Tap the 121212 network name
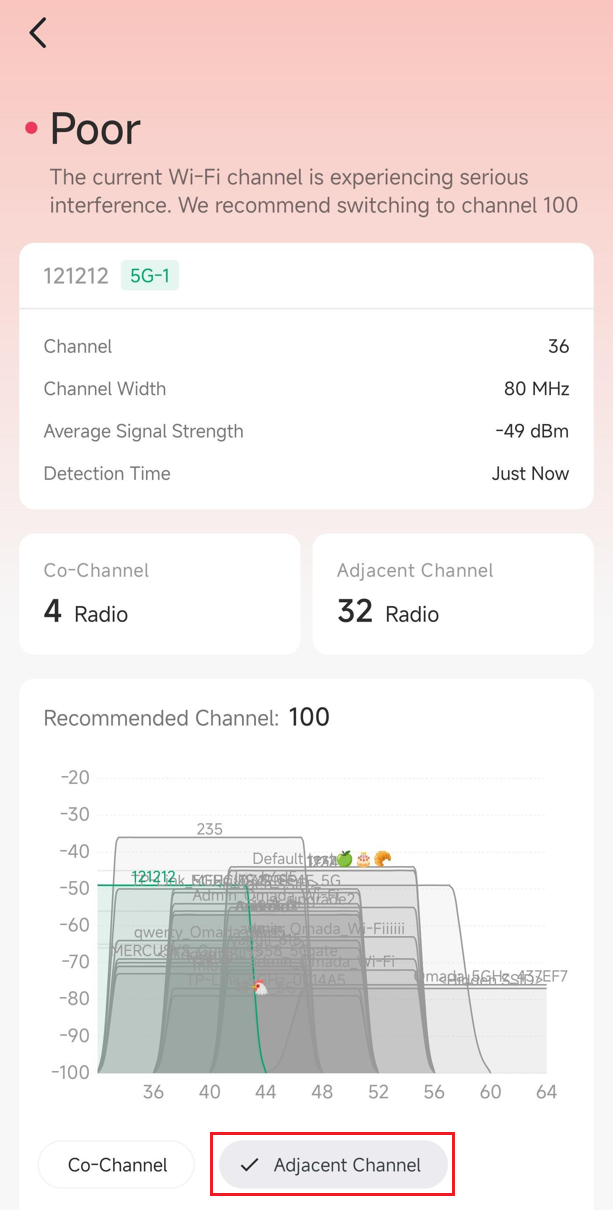The image size is (613, 1210). (x=76, y=276)
